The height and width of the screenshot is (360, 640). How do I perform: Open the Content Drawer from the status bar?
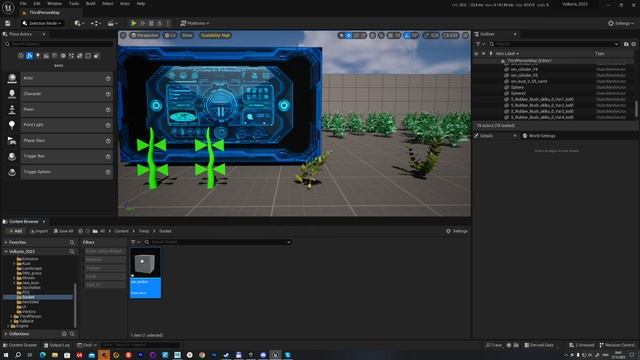(x=20, y=345)
